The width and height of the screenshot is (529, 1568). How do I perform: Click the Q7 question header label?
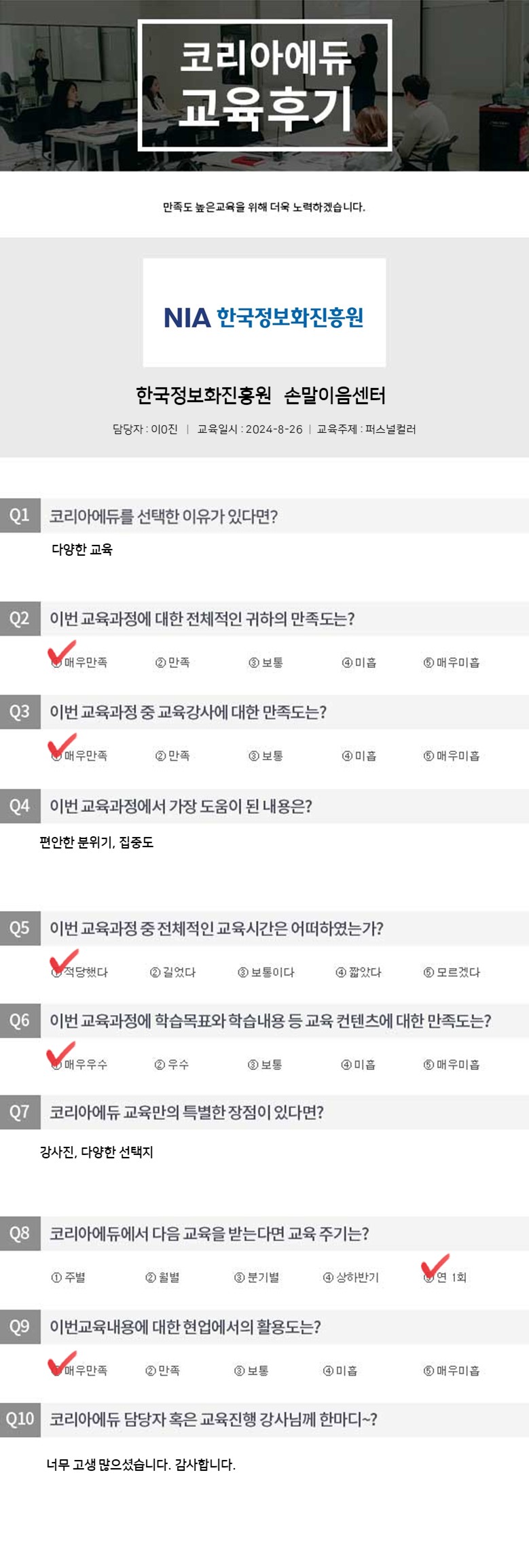186,1112
